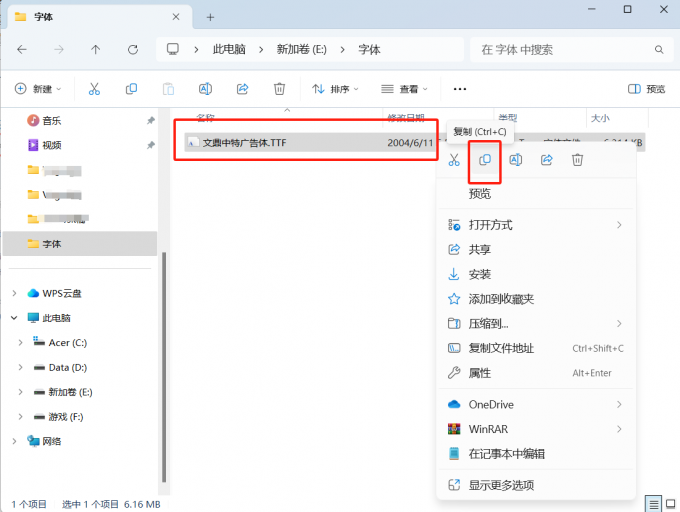Click the Copy icon in the top toolbar
The width and height of the screenshot is (680, 512).
coord(131,89)
